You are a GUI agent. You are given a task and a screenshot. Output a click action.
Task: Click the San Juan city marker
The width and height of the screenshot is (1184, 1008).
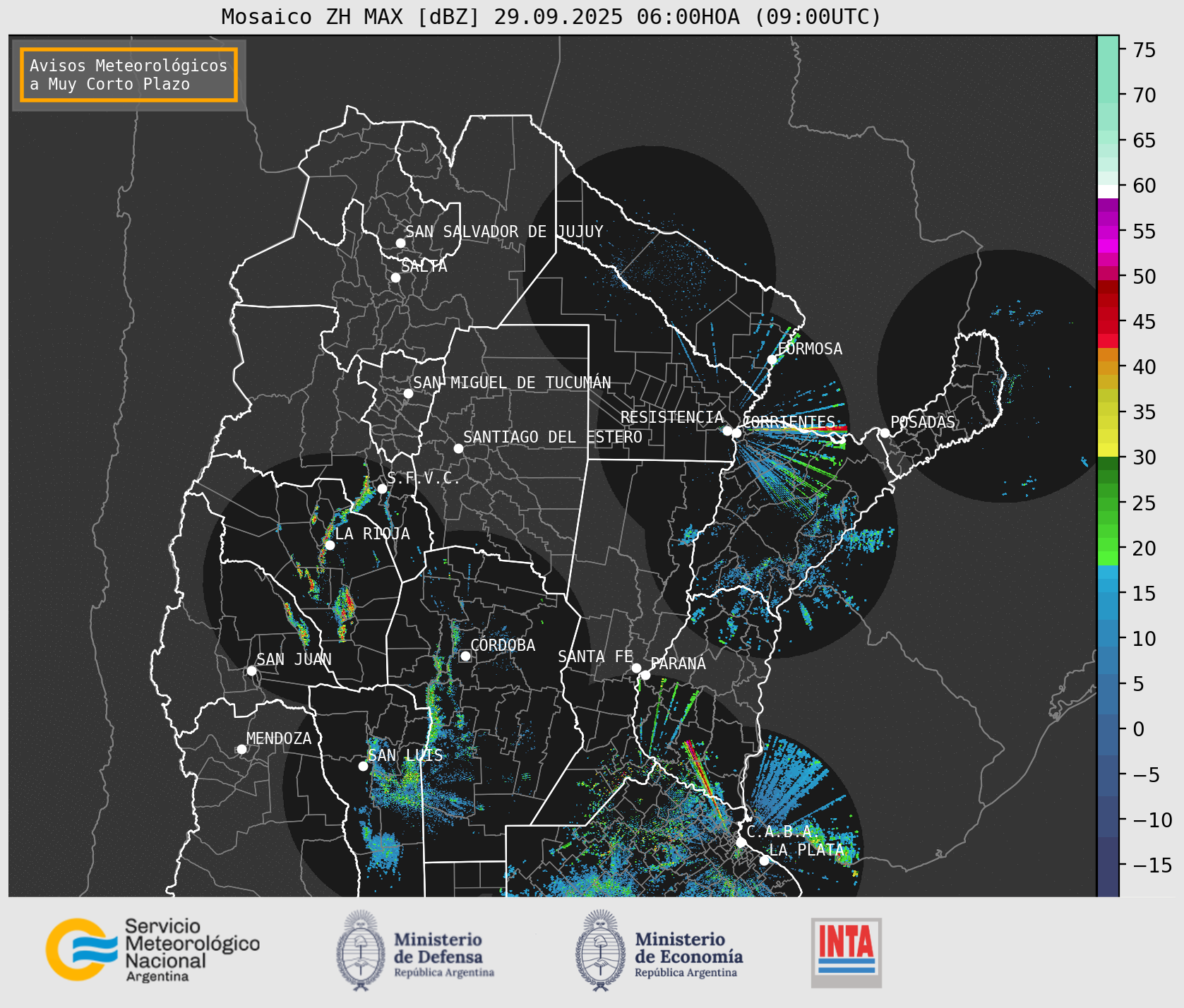coord(251,671)
